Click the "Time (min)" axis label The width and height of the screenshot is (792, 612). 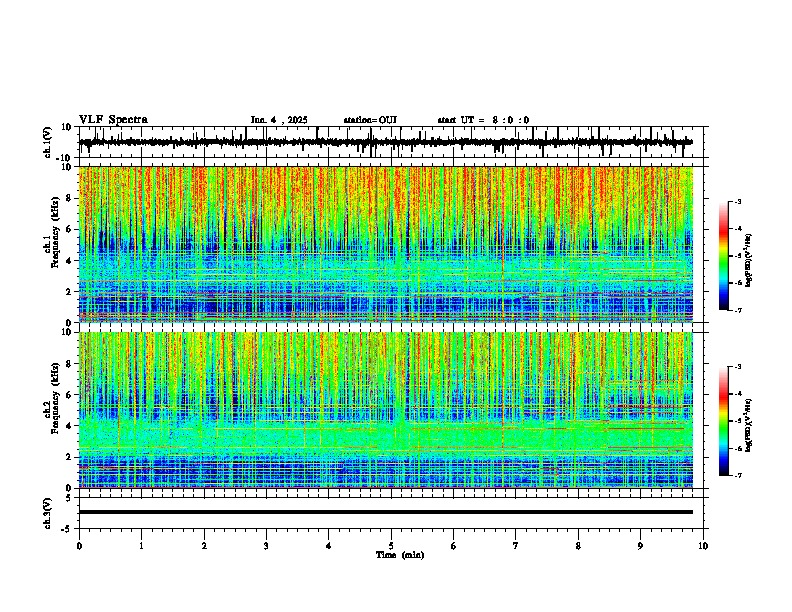coord(400,555)
